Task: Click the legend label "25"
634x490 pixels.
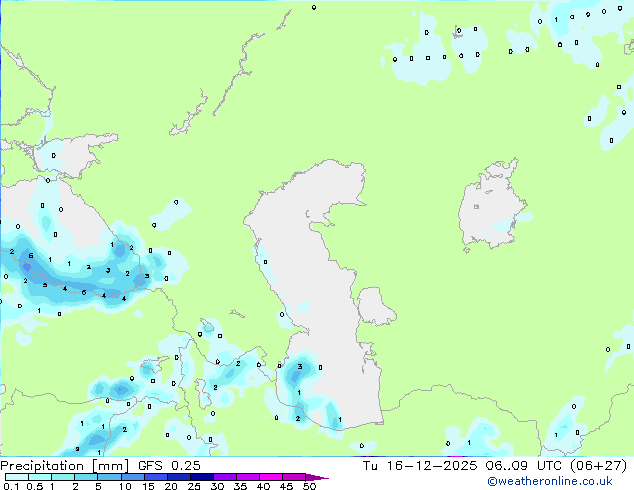Action: click(x=194, y=486)
